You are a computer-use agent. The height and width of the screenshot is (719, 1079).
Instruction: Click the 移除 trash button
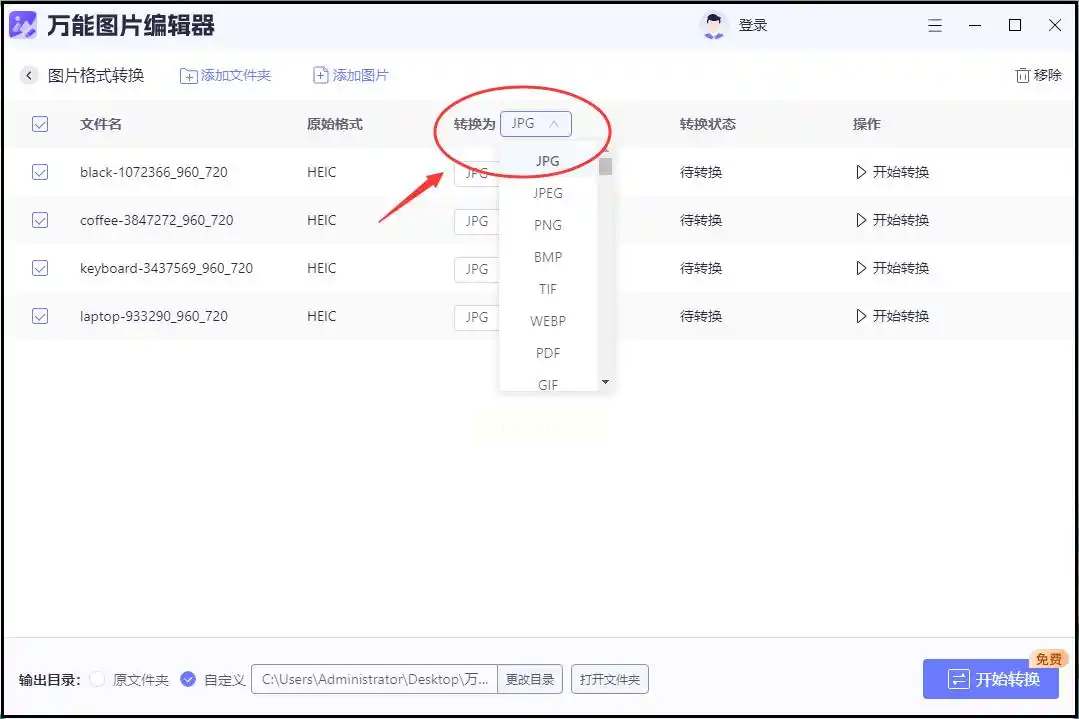(1038, 75)
